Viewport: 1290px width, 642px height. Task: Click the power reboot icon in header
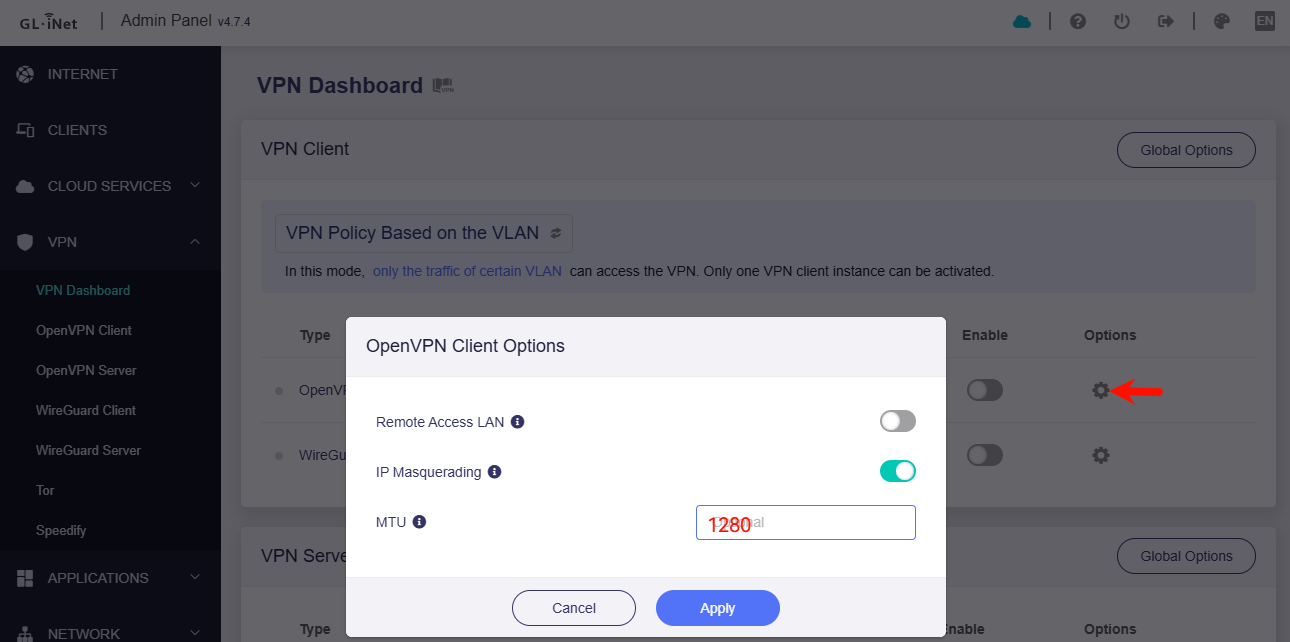coord(1122,21)
